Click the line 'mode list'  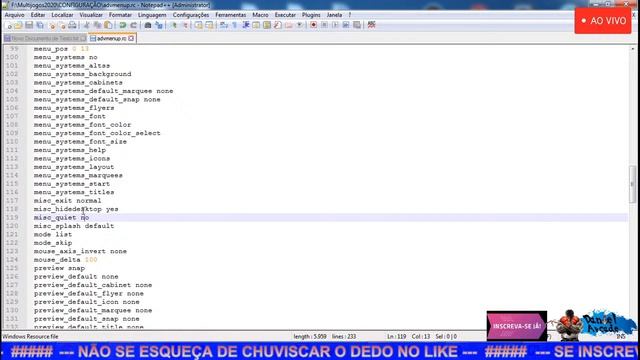53,234
